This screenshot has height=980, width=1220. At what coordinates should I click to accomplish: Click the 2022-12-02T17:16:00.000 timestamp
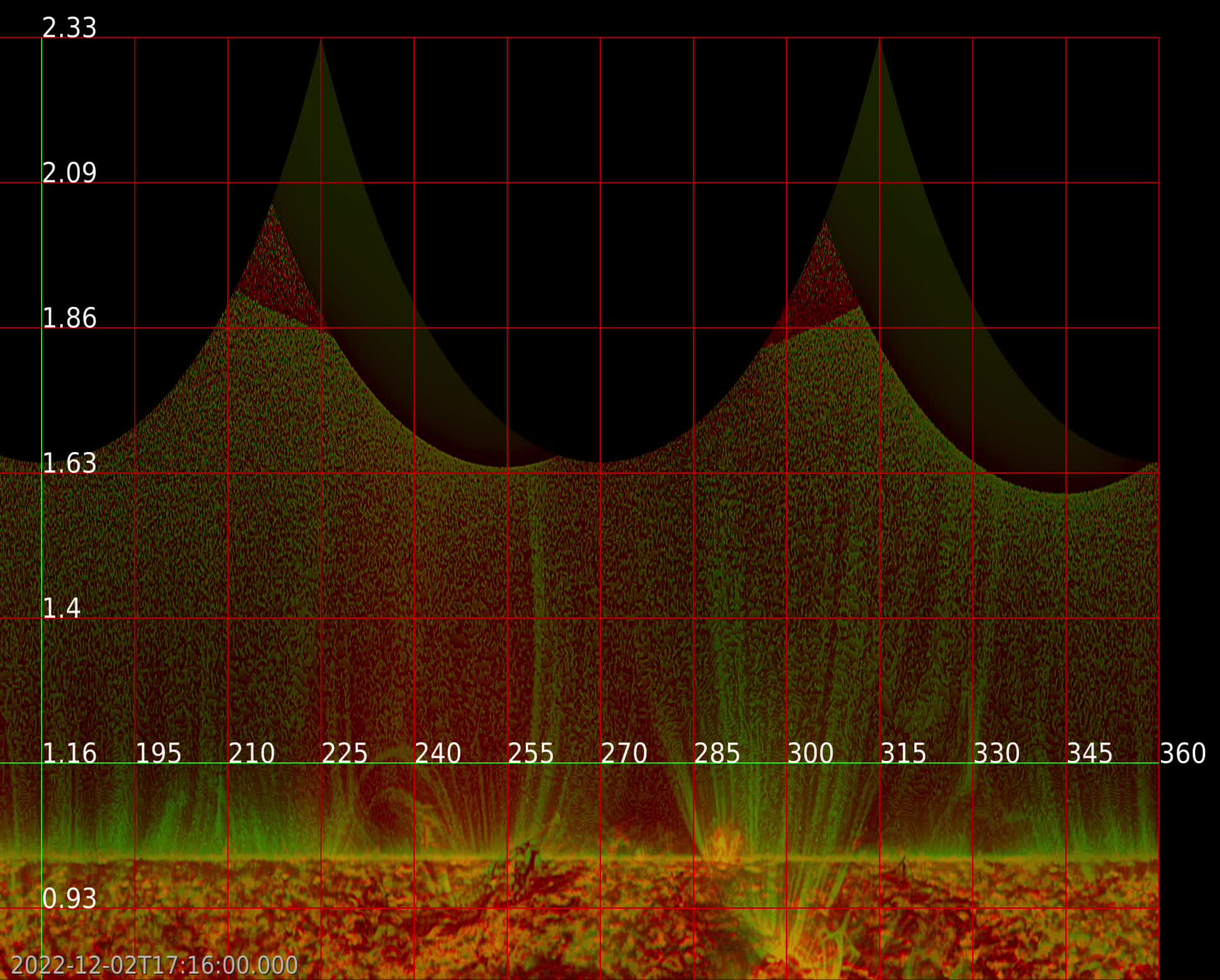coord(155,965)
